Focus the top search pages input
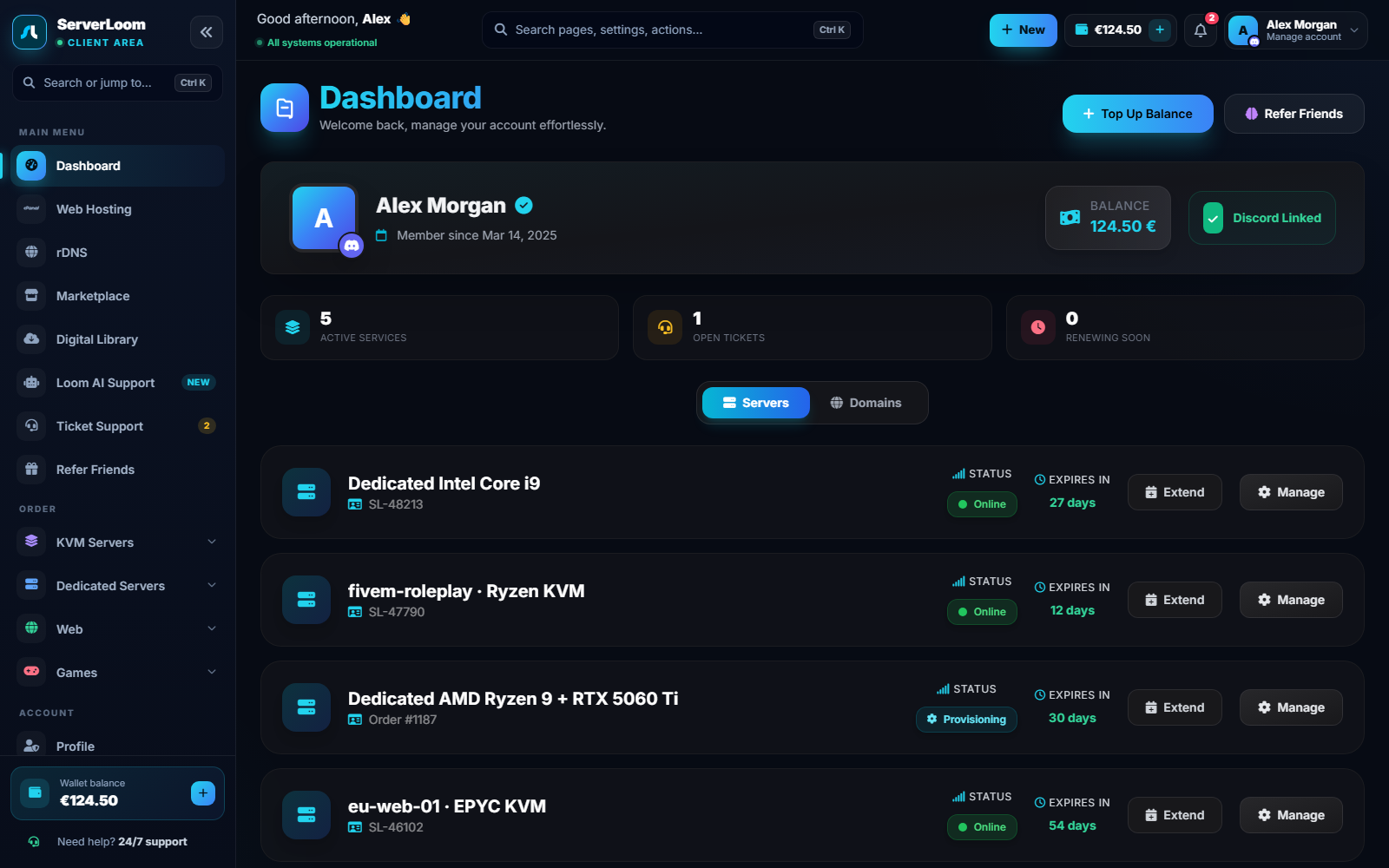This screenshot has height=868, width=1389. 673,30
